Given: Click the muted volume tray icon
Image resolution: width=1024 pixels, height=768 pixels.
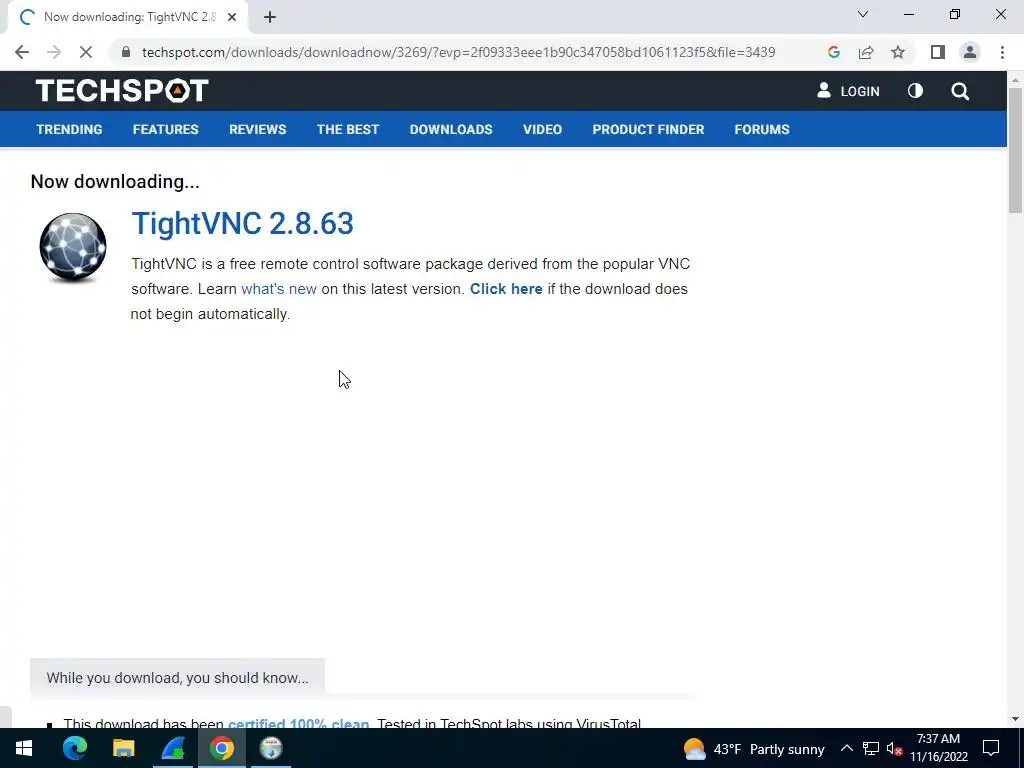Looking at the screenshot, I should click(x=894, y=748).
